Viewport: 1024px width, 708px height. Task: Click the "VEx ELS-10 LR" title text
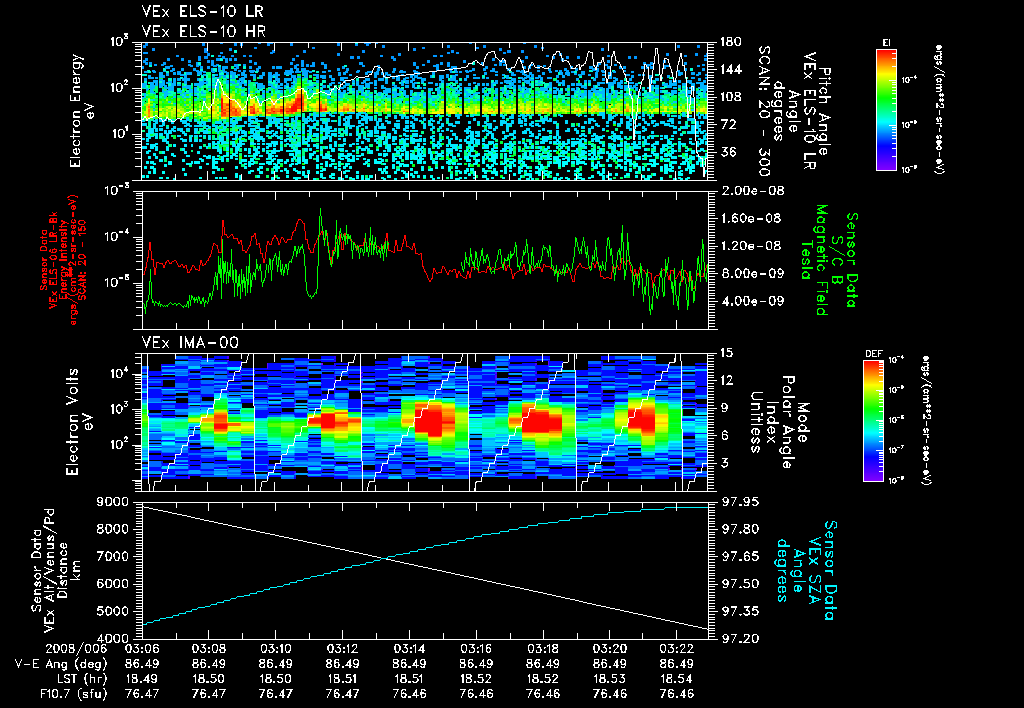pos(203,12)
